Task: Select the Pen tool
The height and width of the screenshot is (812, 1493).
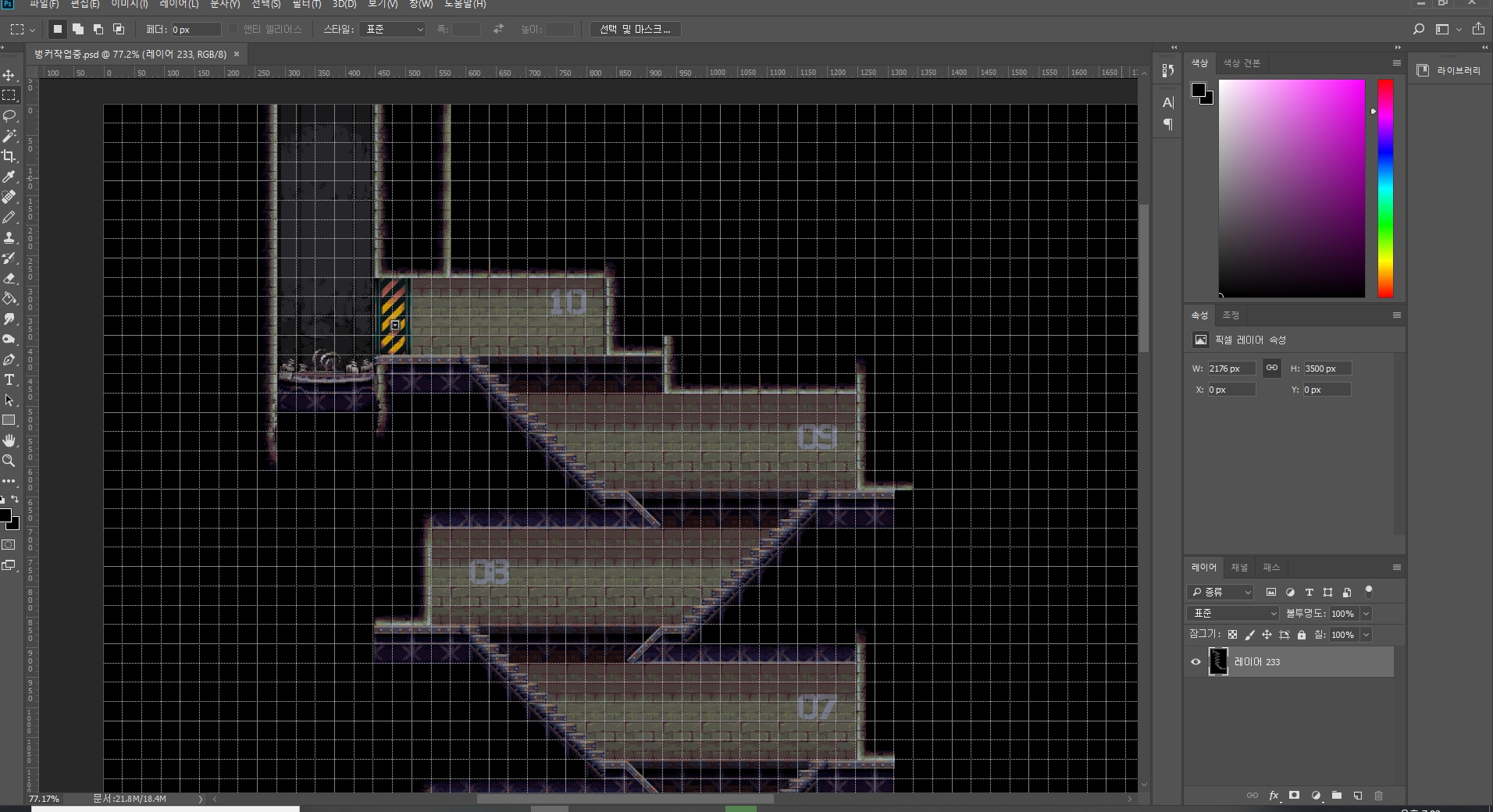Action: click(x=9, y=359)
